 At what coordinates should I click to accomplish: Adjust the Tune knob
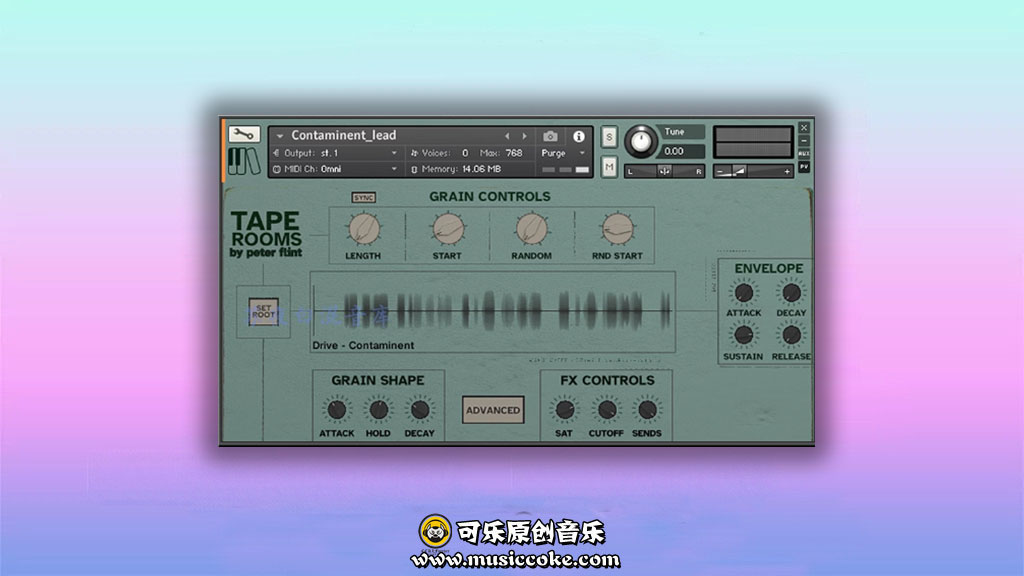pos(641,141)
